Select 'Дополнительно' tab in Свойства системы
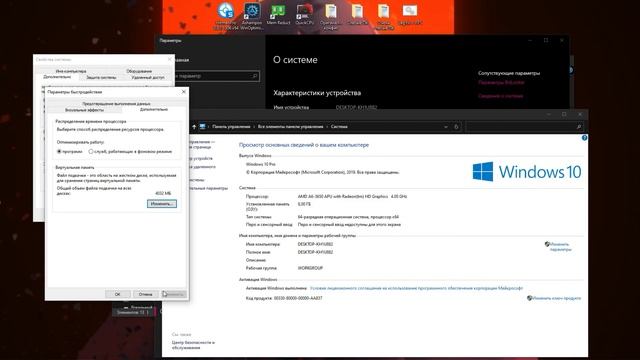This screenshot has height=360, width=640. [x=57, y=77]
